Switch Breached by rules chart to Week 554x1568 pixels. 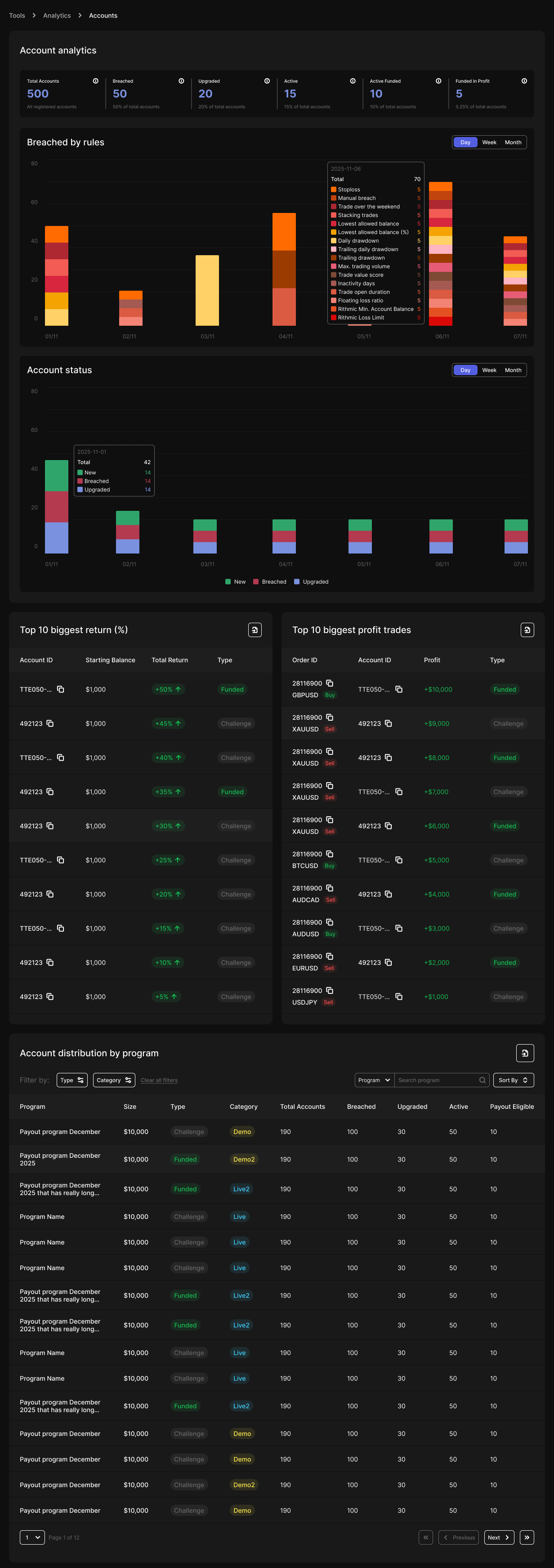489,142
